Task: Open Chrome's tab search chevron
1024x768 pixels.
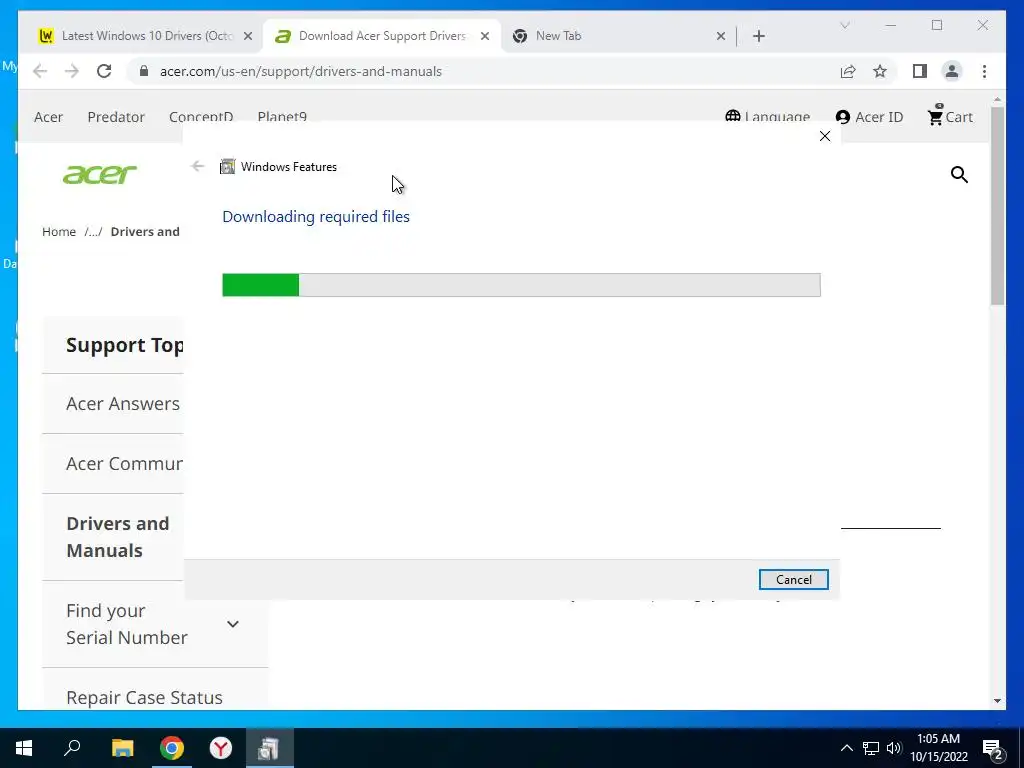Action: coord(844,25)
